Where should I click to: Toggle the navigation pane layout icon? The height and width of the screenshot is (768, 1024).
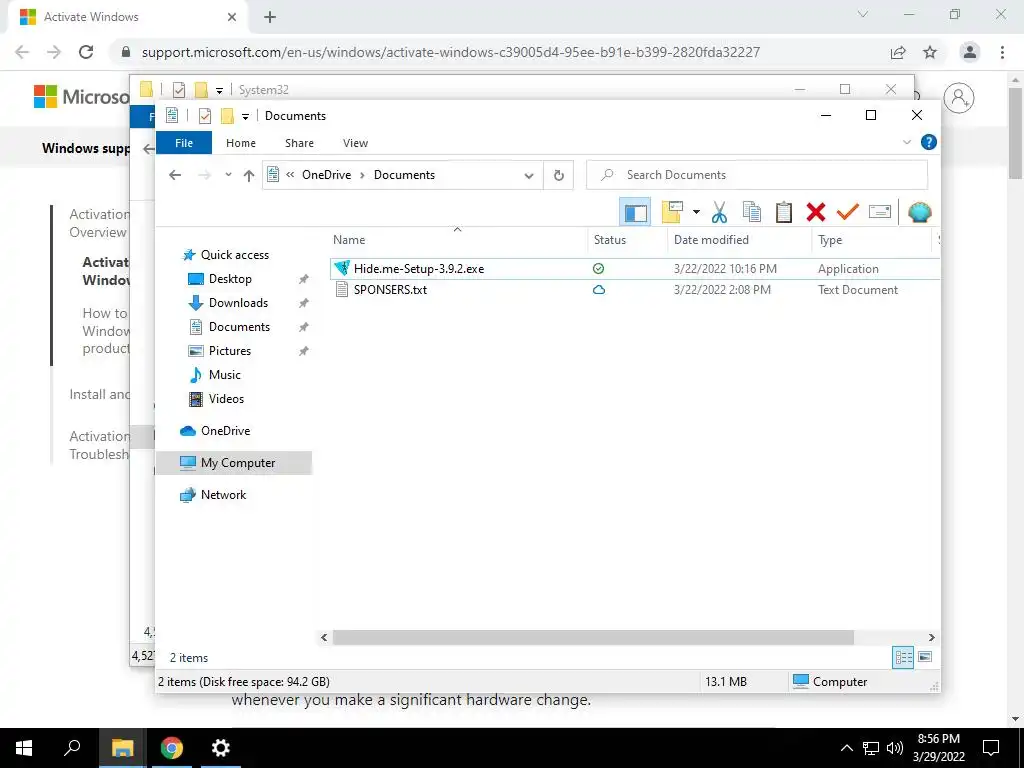635,212
